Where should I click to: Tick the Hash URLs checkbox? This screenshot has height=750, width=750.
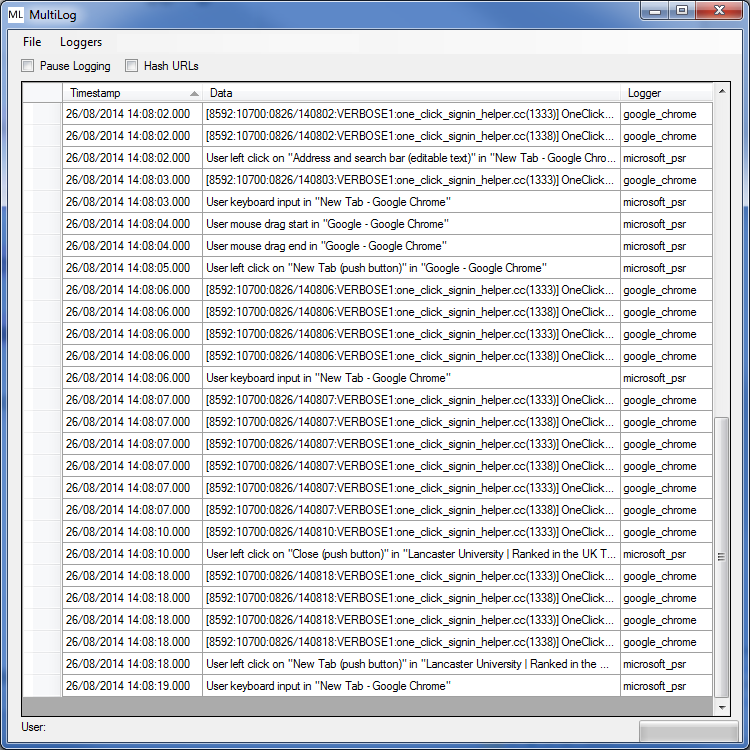click(132, 66)
